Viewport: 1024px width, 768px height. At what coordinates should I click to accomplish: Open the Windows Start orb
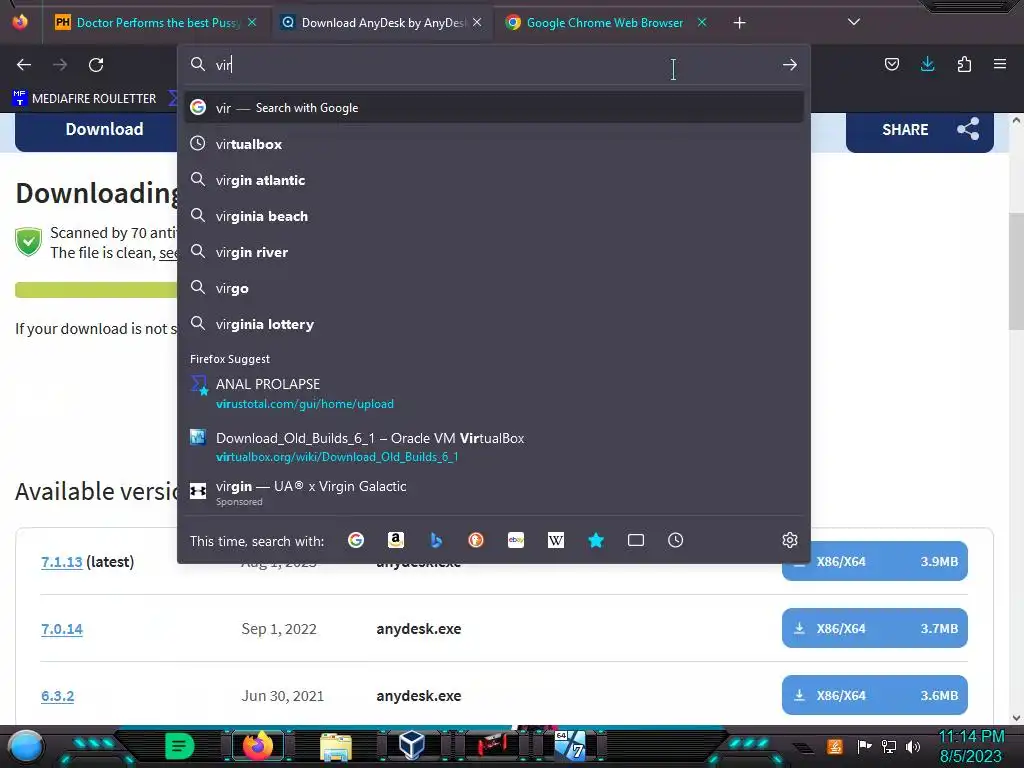(x=25, y=746)
